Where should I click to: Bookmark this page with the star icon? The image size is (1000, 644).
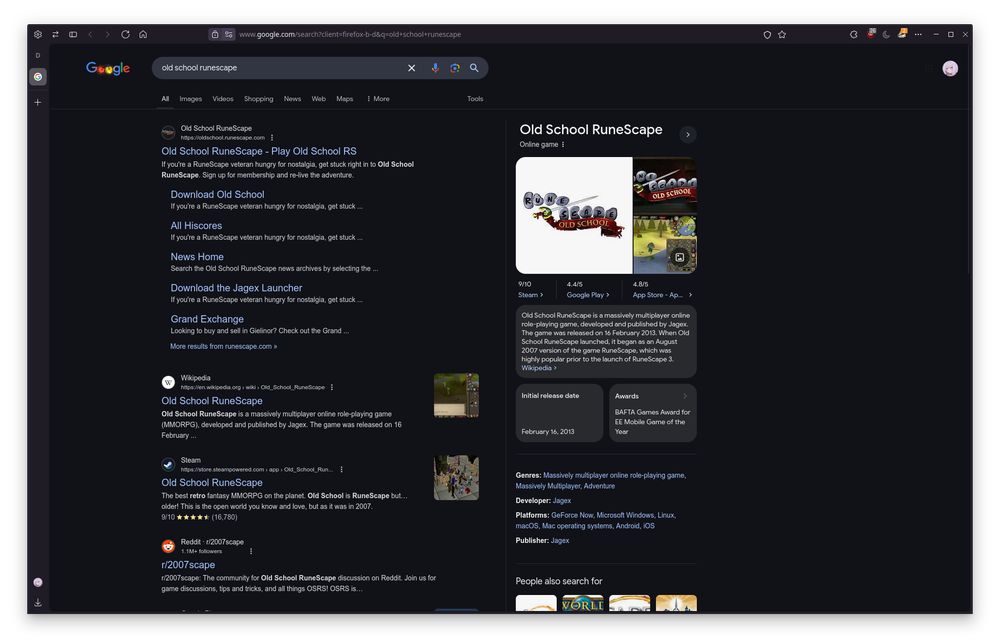pos(783,34)
